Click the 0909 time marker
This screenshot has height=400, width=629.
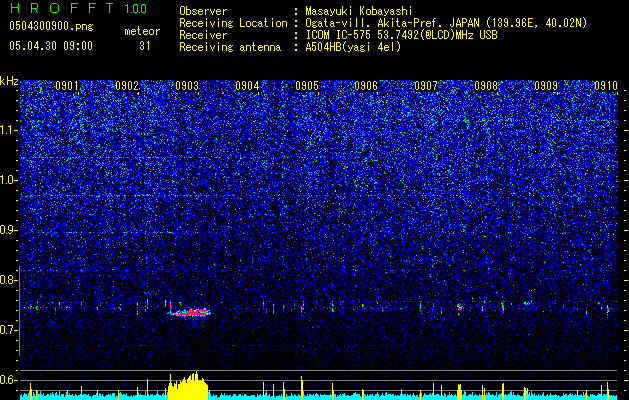point(546,86)
